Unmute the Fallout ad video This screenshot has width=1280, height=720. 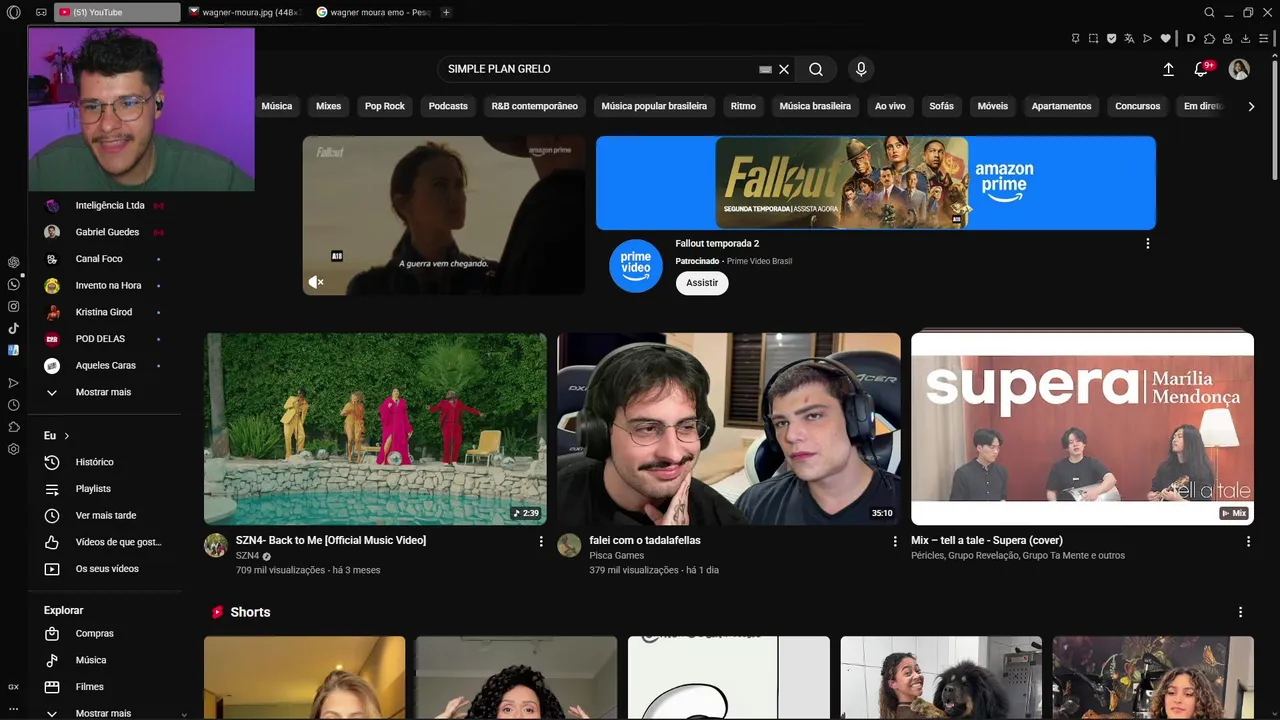pos(316,282)
